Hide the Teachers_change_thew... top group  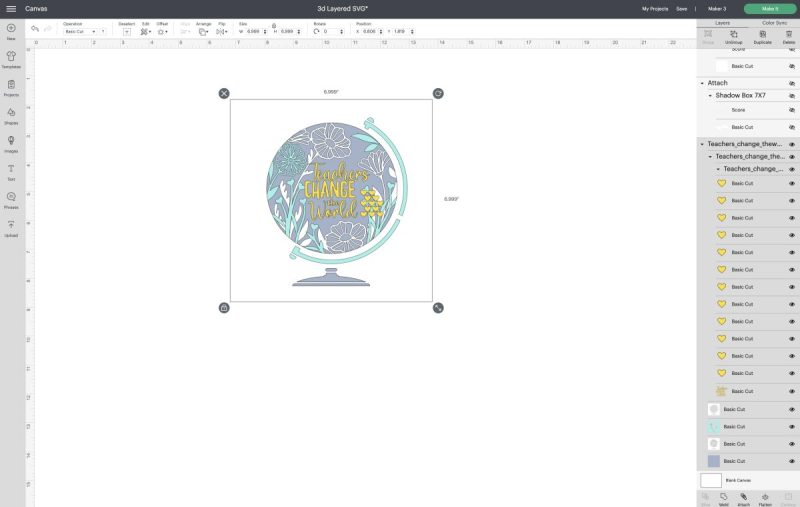pos(792,144)
